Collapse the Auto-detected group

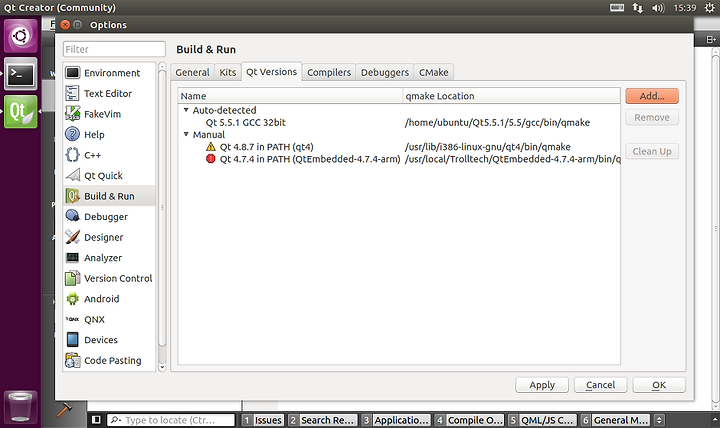pyautogui.click(x=186, y=110)
